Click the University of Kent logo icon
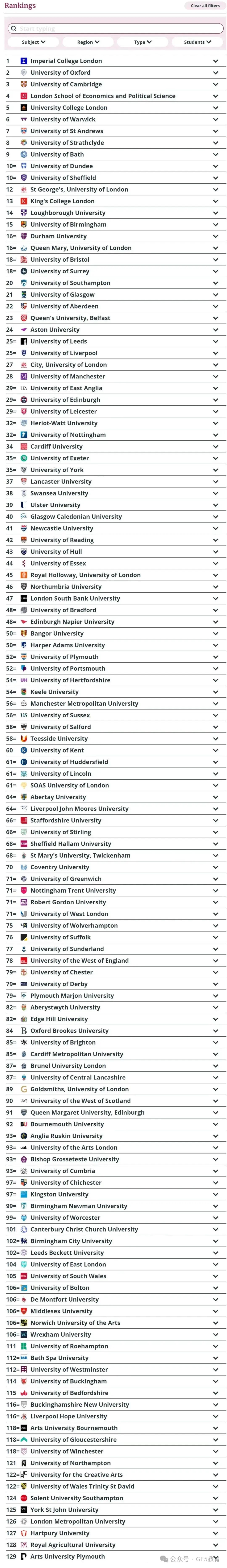The height and width of the screenshot is (1568, 227). pos(24,751)
